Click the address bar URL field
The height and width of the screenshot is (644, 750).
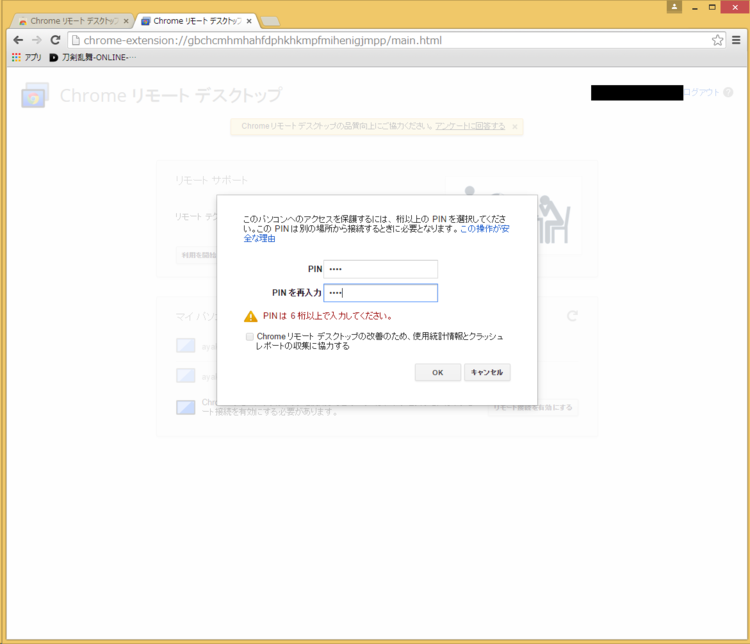tap(397, 40)
